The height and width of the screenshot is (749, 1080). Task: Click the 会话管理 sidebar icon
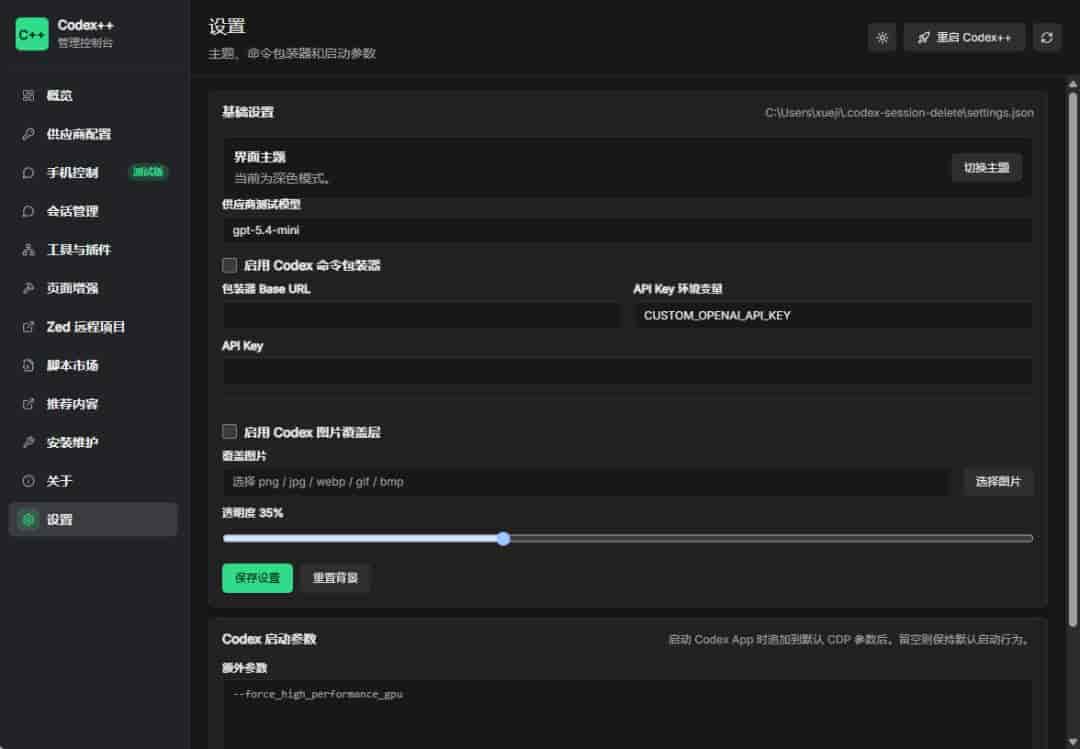28,212
